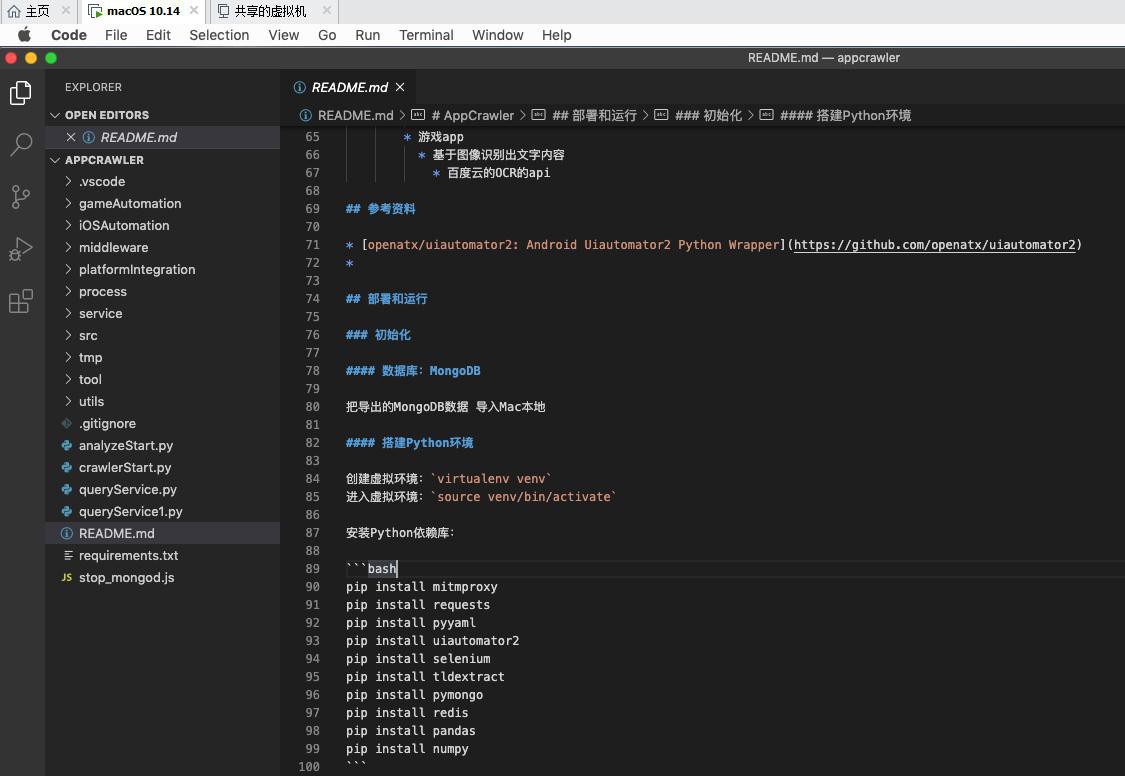
Task: Open the Explorer view in activity bar
Action: click(21, 93)
